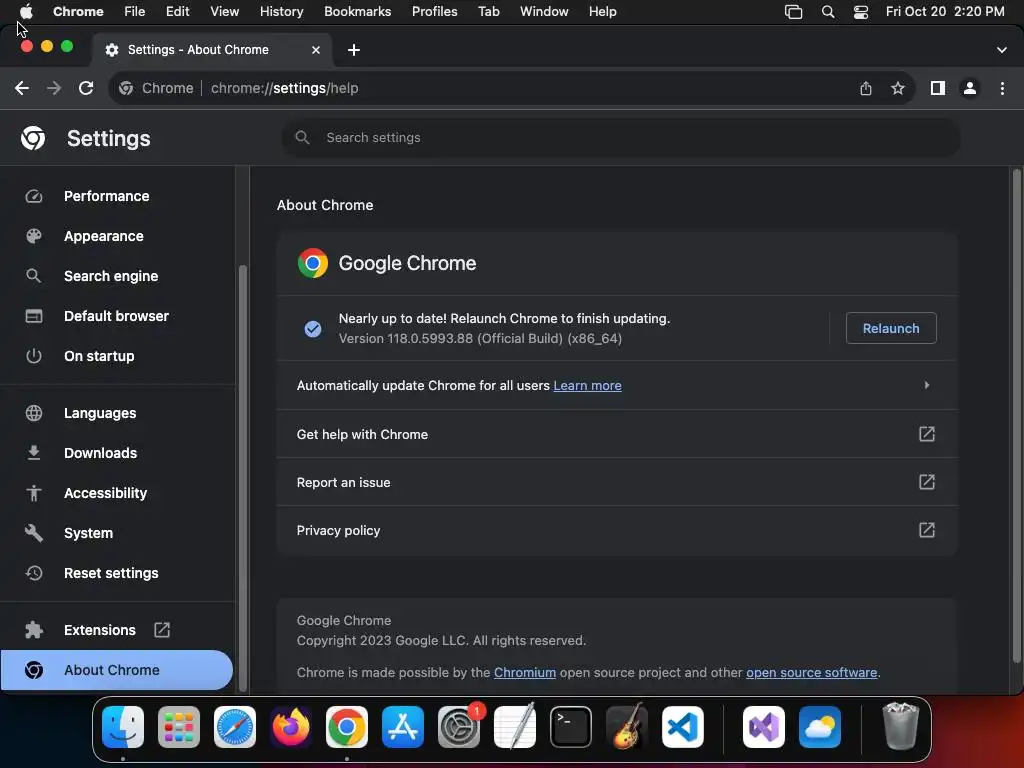Click the Chrome icon in the Dock
Screen dimensions: 1024x768
pos(347,726)
